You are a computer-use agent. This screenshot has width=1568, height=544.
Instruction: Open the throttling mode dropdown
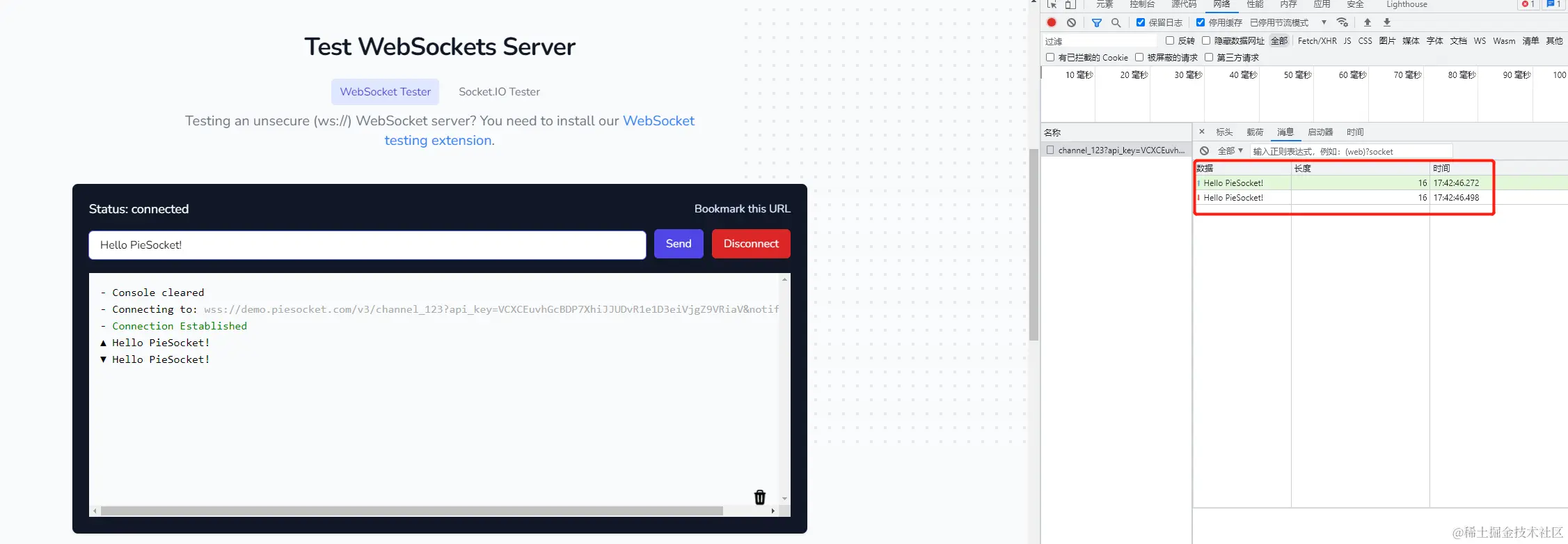click(x=1288, y=22)
